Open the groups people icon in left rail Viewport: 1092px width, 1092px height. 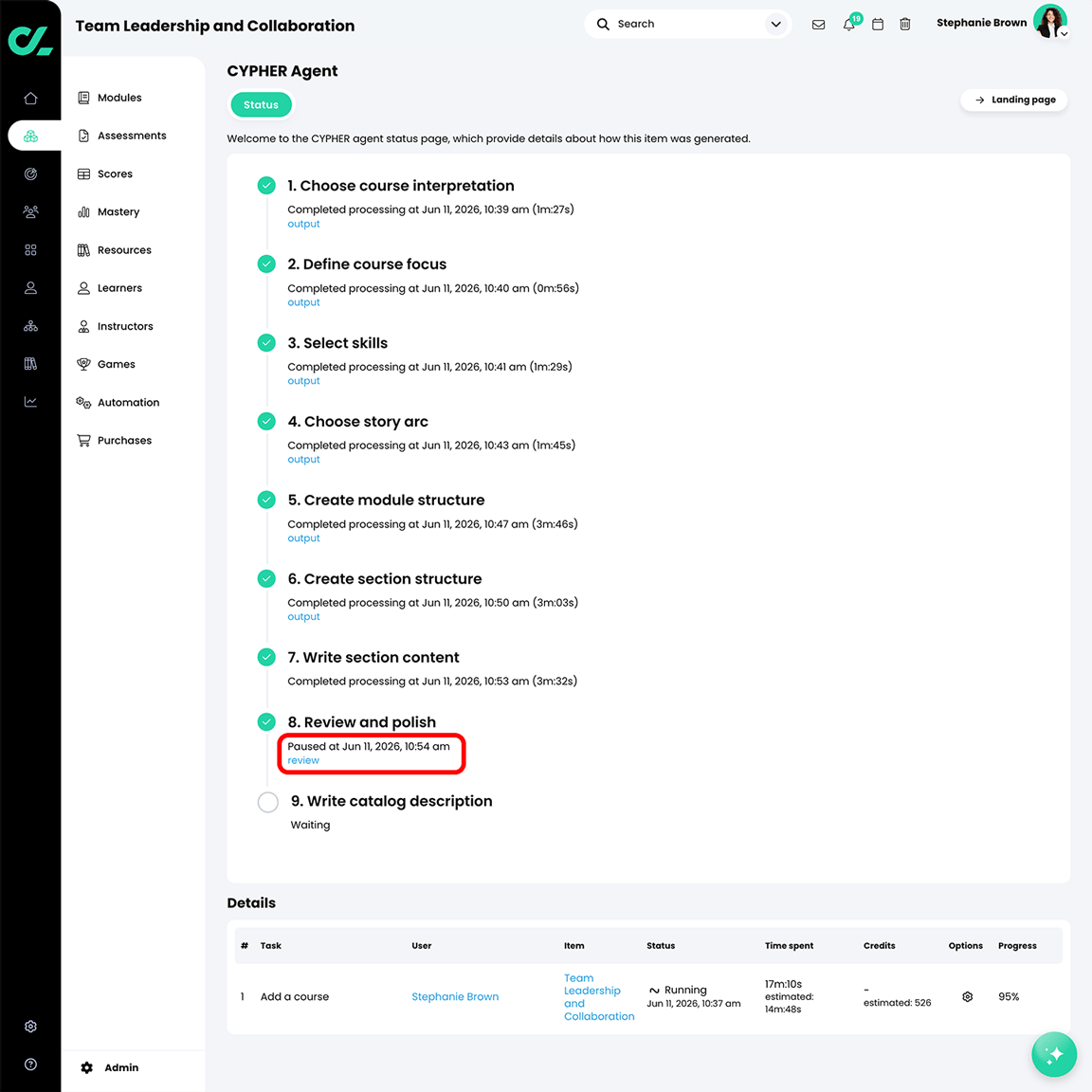[x=30, y=211]
